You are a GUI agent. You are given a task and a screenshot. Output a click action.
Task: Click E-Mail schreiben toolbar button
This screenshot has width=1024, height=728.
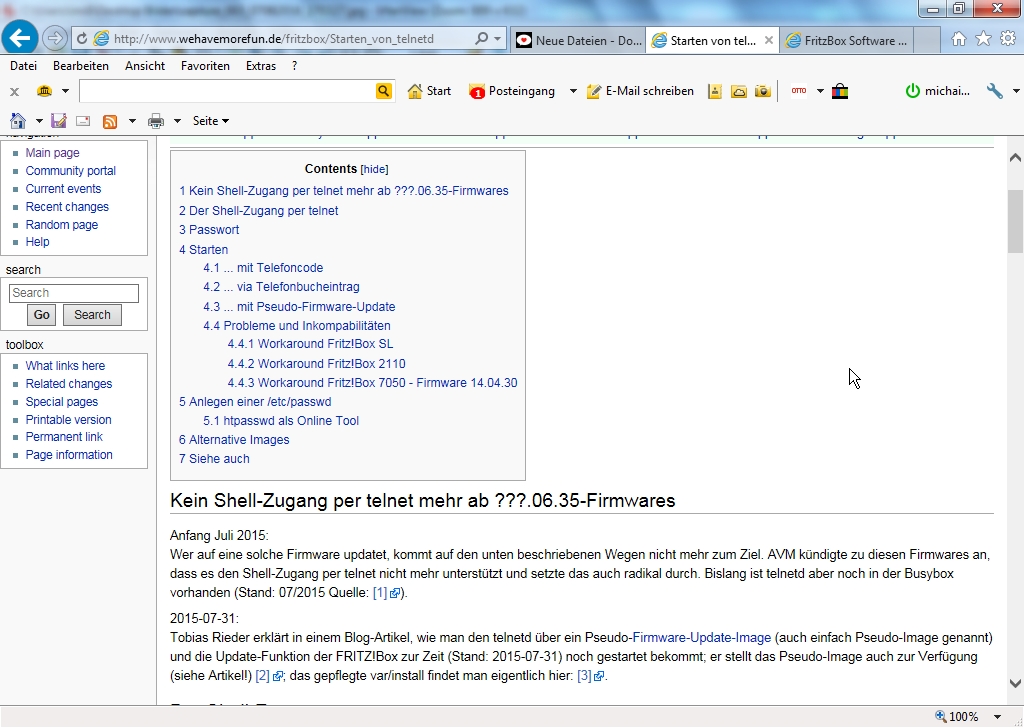tap(640, 91)
